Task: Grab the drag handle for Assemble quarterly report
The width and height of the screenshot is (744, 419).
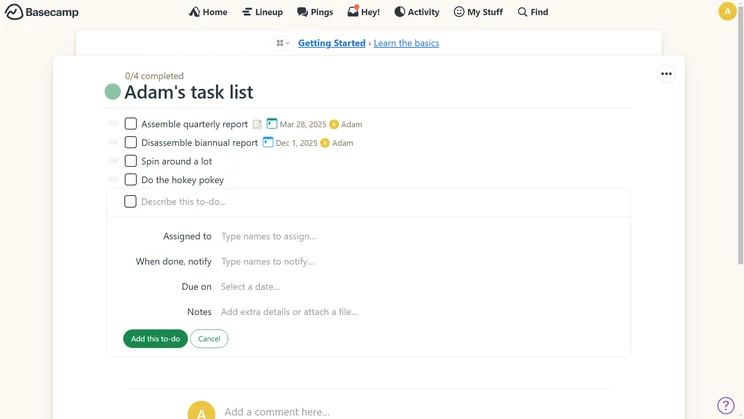Action: click(113, 123)
